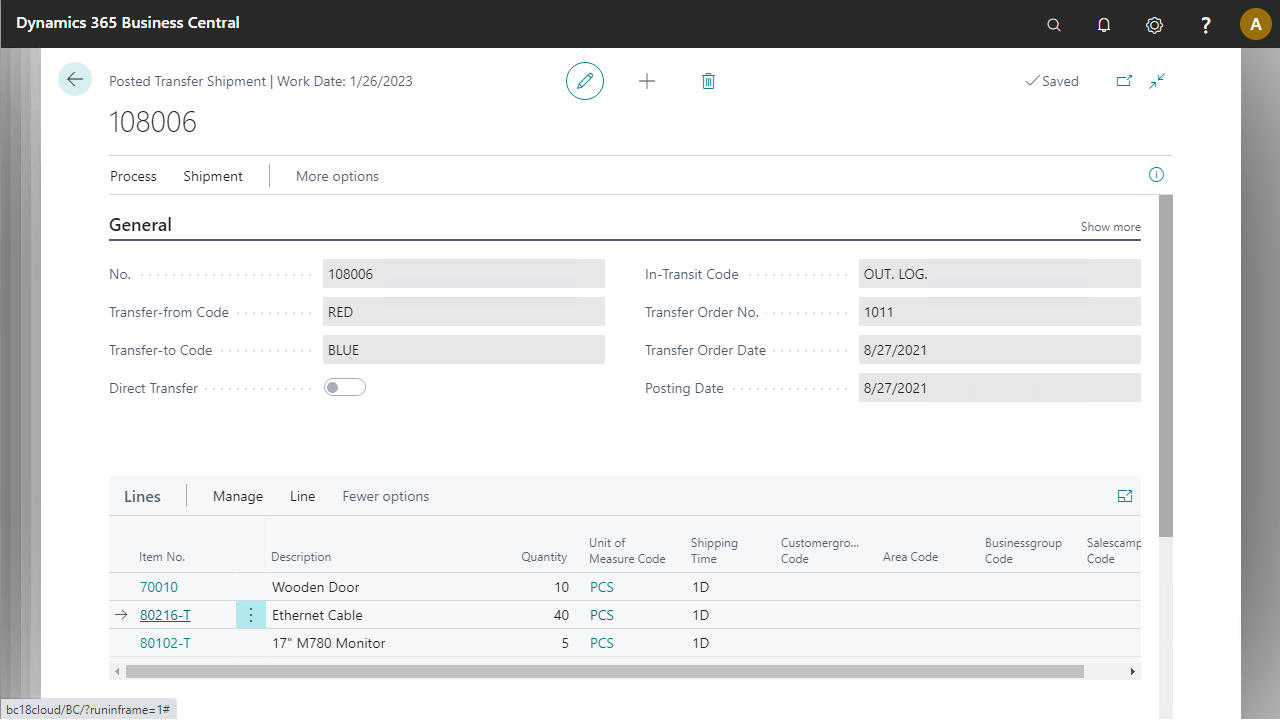The width and height of the screenshot is (1280, 720).
Task: Click quantity 10 cell
Action: [561, 587]
